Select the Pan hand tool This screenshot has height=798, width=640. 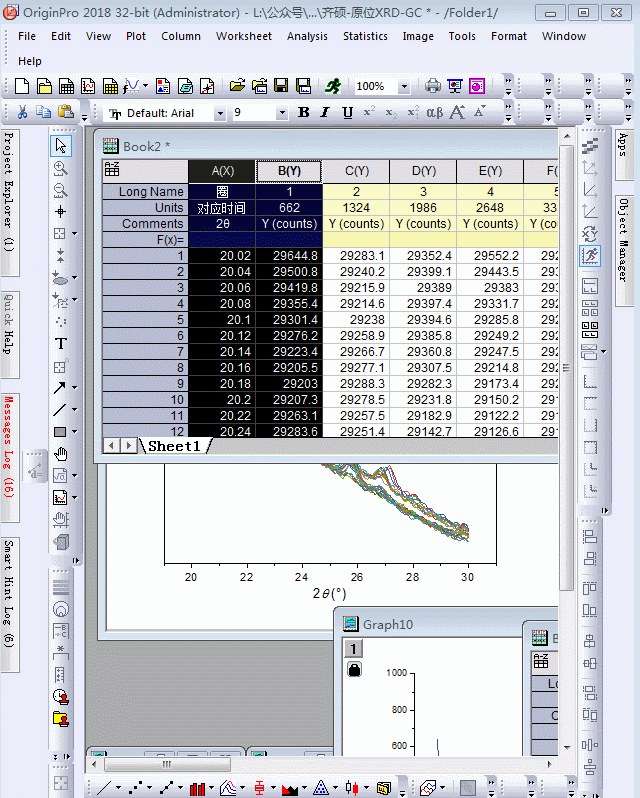(x=60, y=453)
